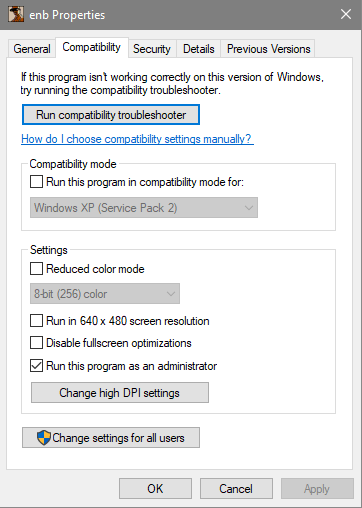
Task: Expand the 8-bit (256) color dropdown
Action: coord(105,294)
